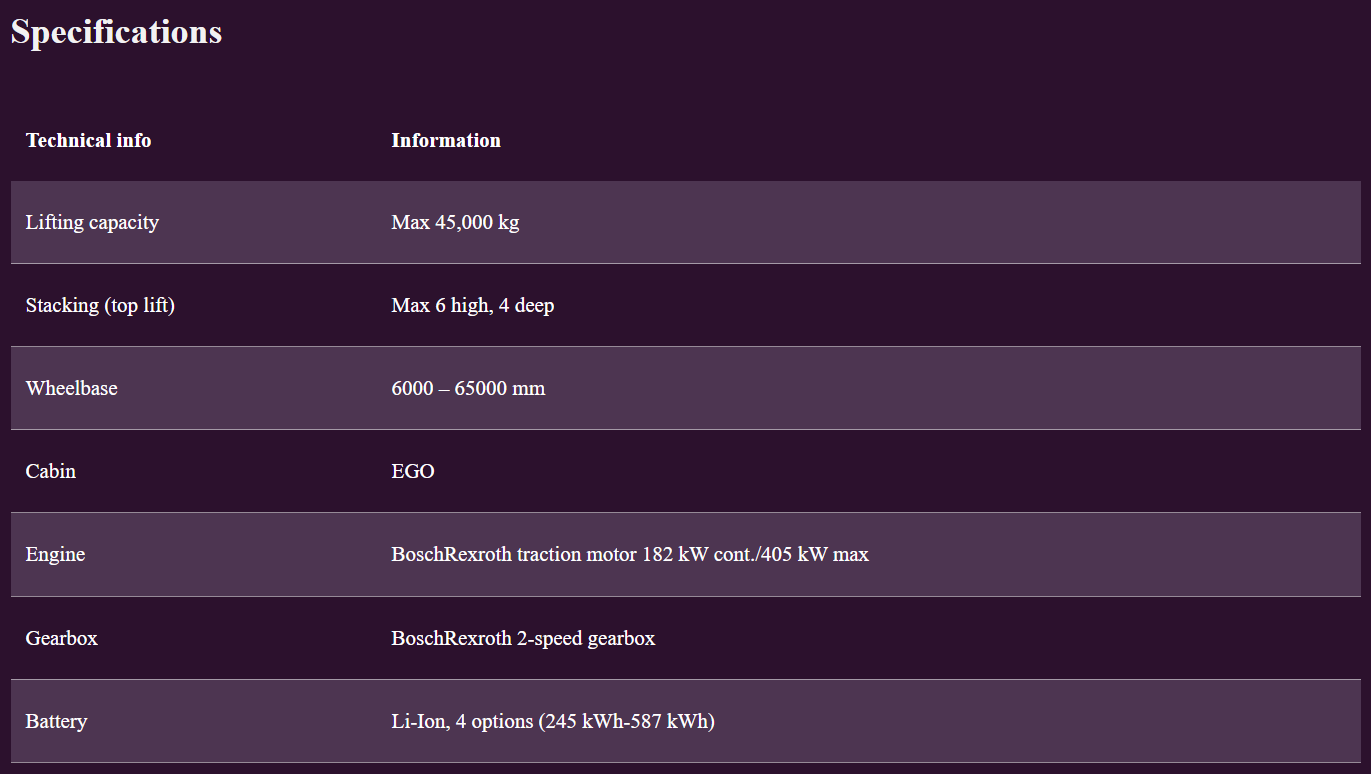Image resolution: width=1371 pixels, height=774 pixels.
Task: Click the 'Li-Ion, 4 options' text
Action: point(462,721)
